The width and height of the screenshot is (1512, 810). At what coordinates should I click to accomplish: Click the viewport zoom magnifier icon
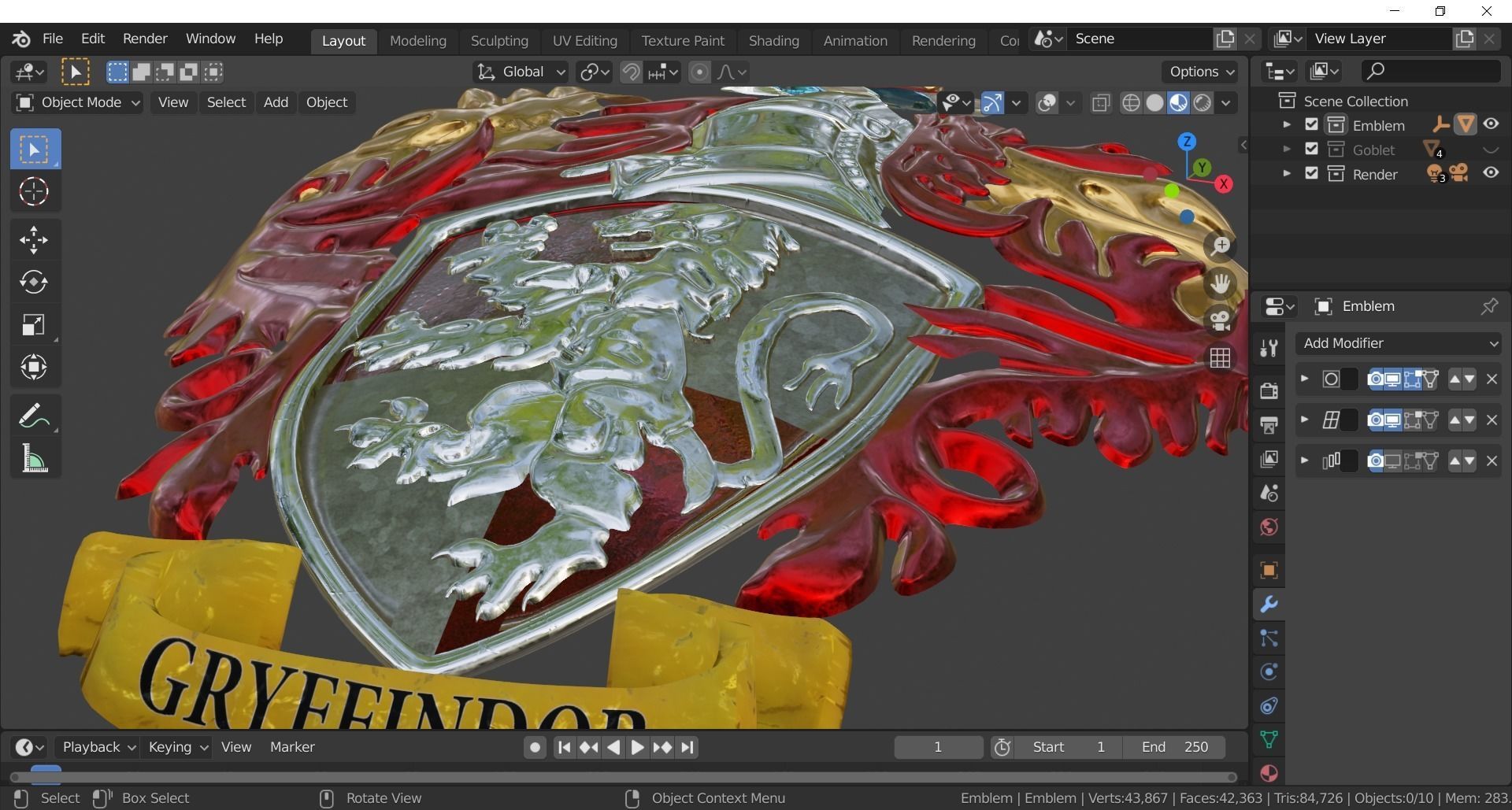[x=1221, y=246]
